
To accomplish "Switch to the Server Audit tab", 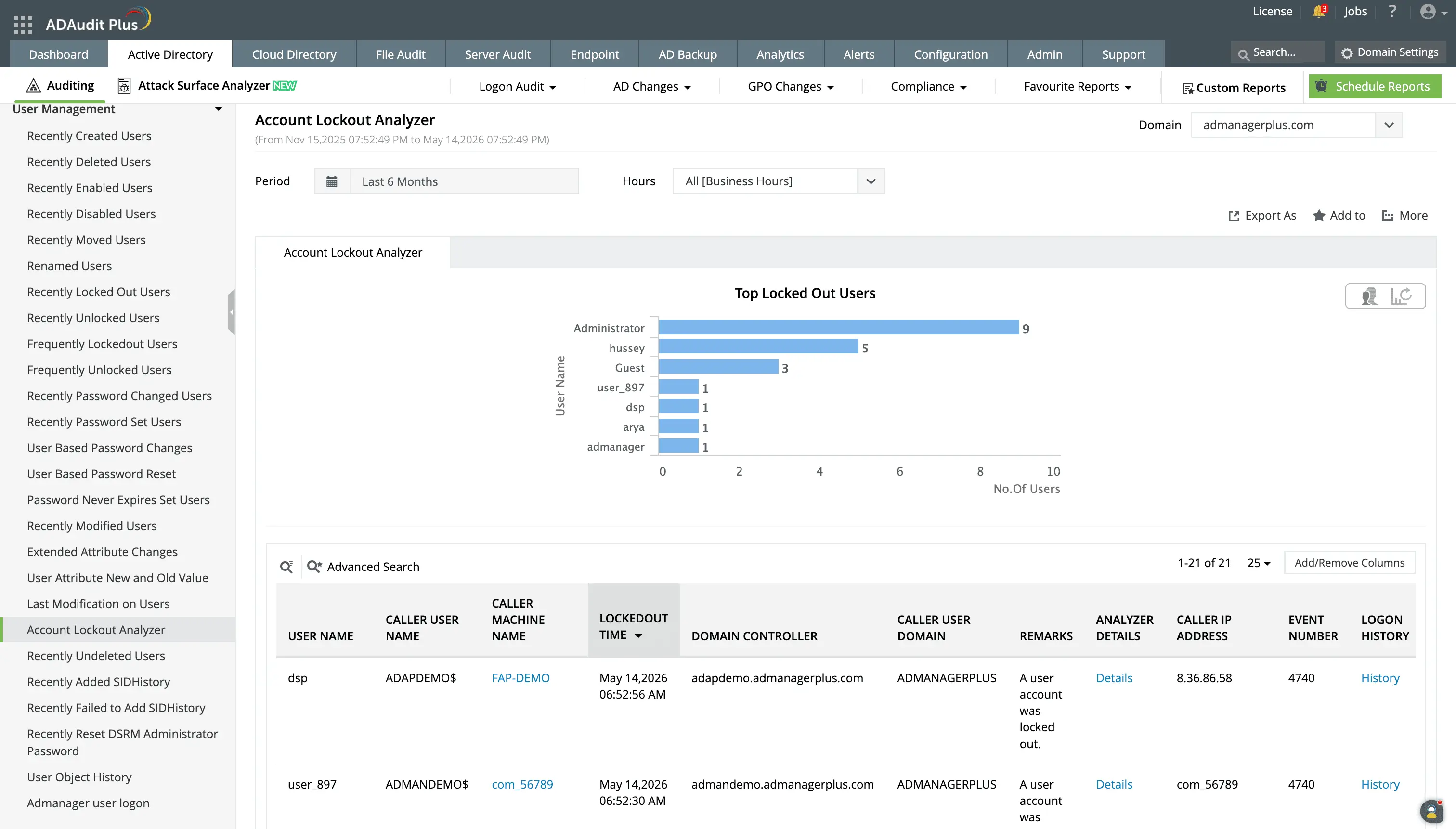I will coord(498,55).
